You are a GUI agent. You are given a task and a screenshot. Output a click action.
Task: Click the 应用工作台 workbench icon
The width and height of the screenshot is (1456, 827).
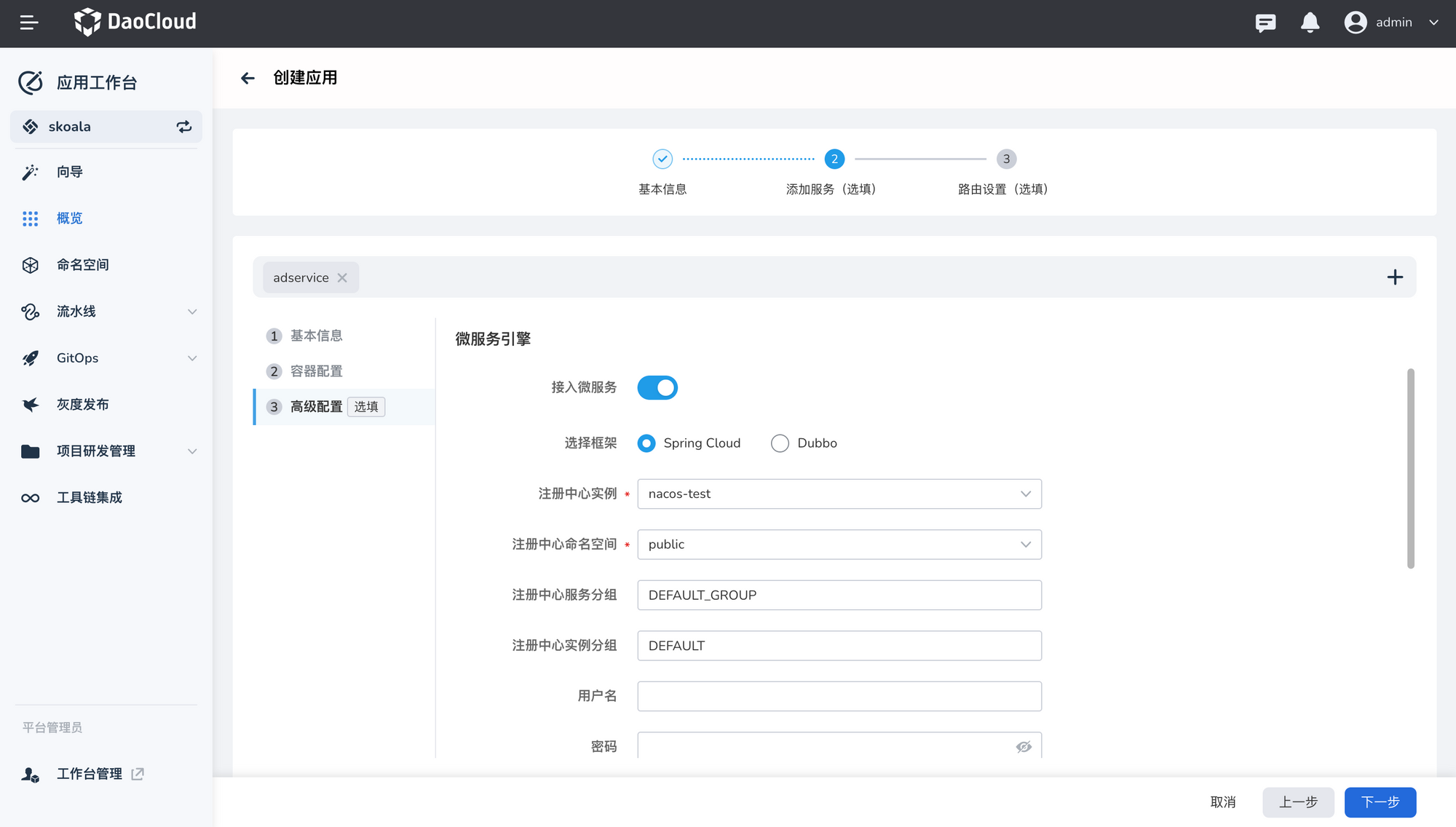(31, 83)
